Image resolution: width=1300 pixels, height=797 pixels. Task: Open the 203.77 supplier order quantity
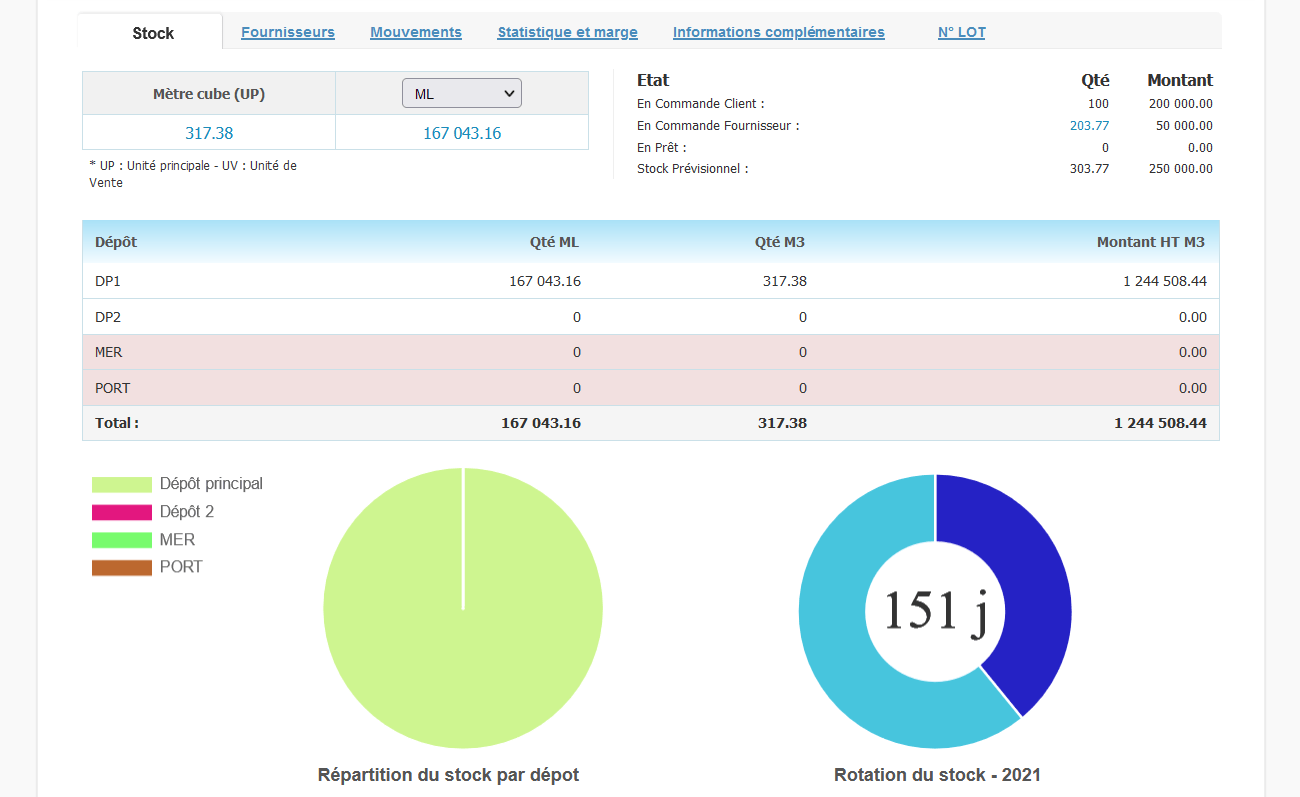(1089, 126)
